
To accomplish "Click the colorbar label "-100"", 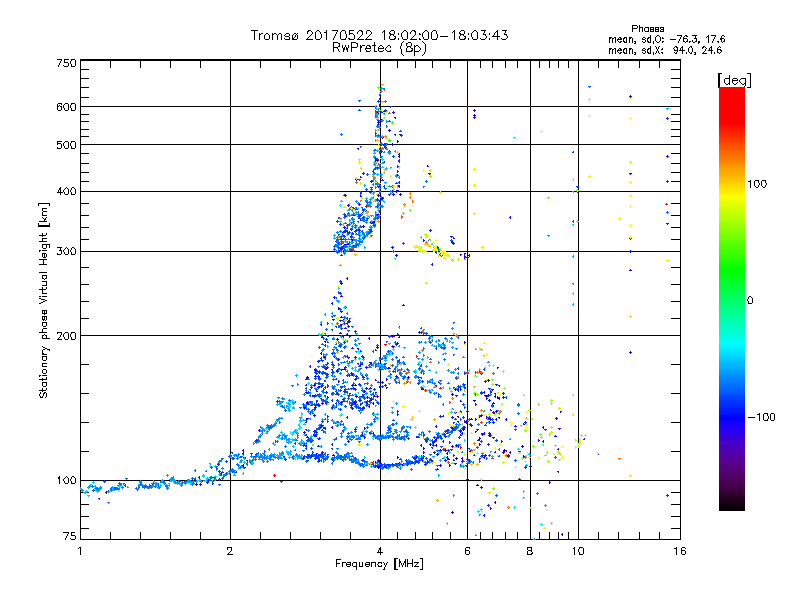I will tap(761, 417).
